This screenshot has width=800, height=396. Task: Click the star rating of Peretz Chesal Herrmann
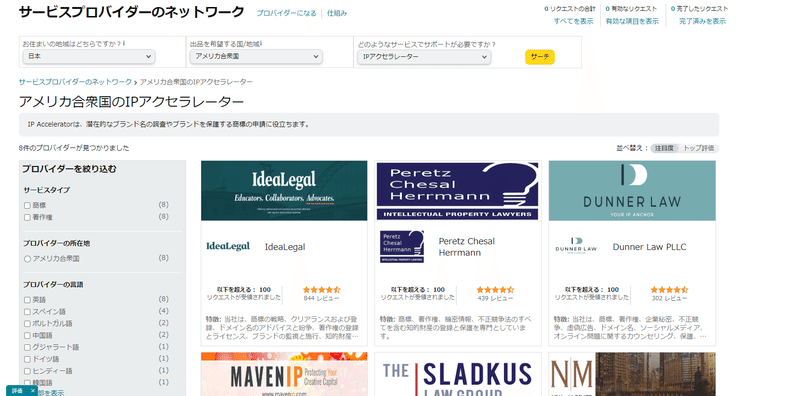(495, 289)
